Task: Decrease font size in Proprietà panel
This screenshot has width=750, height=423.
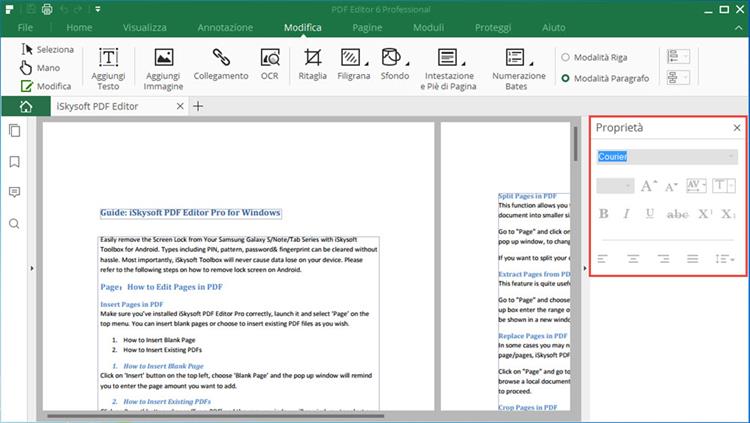Action: [x=672, y=186]
